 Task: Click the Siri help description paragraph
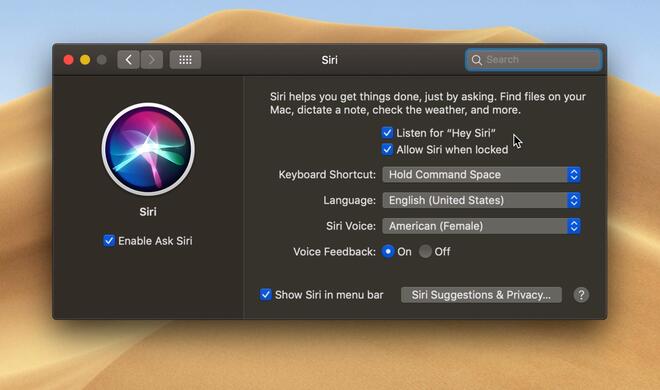pyautogui.click(x=428, y=103)
